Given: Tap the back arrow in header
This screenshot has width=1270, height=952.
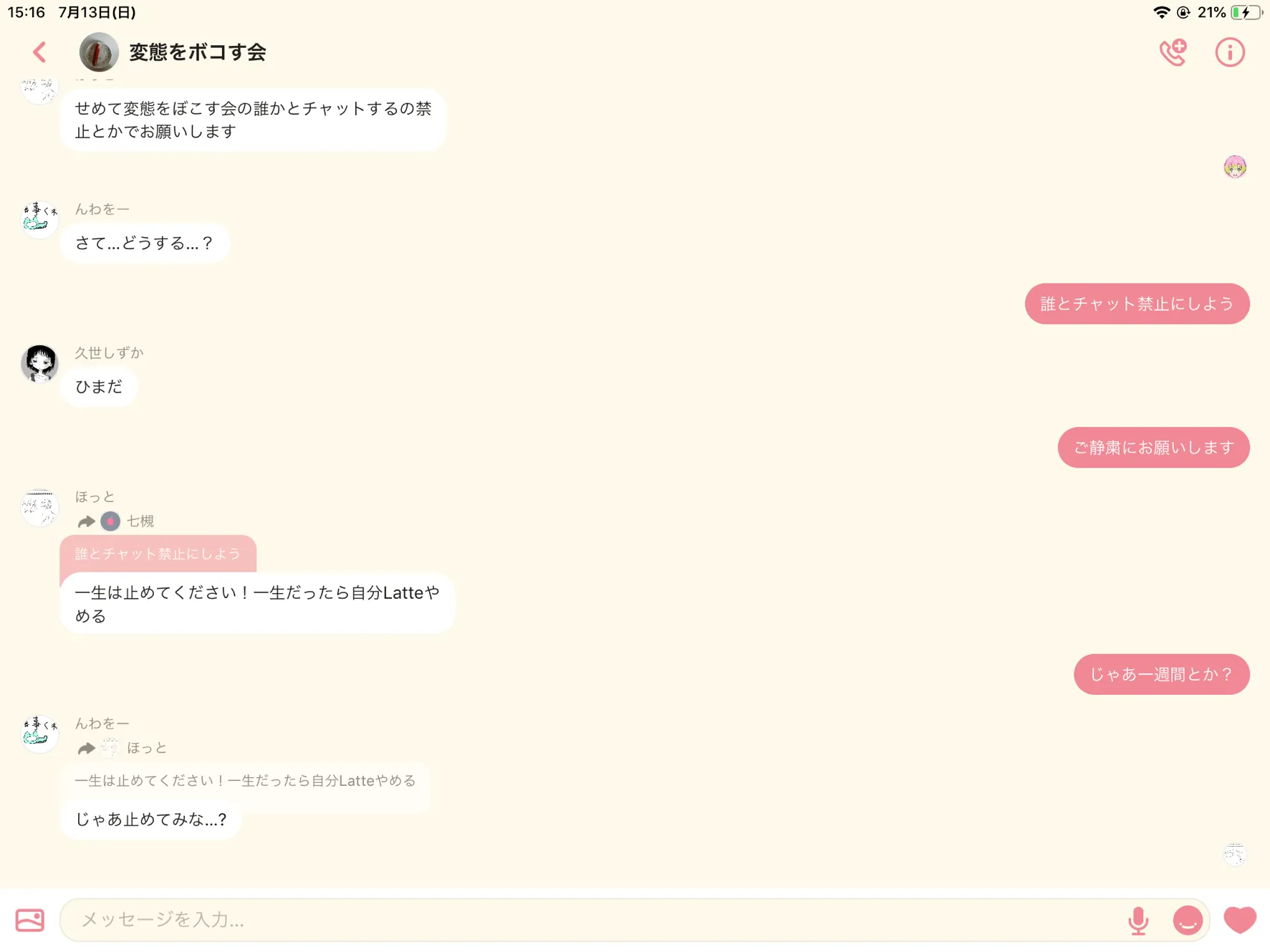Looking at the screenshot, I should click(39, 52).
